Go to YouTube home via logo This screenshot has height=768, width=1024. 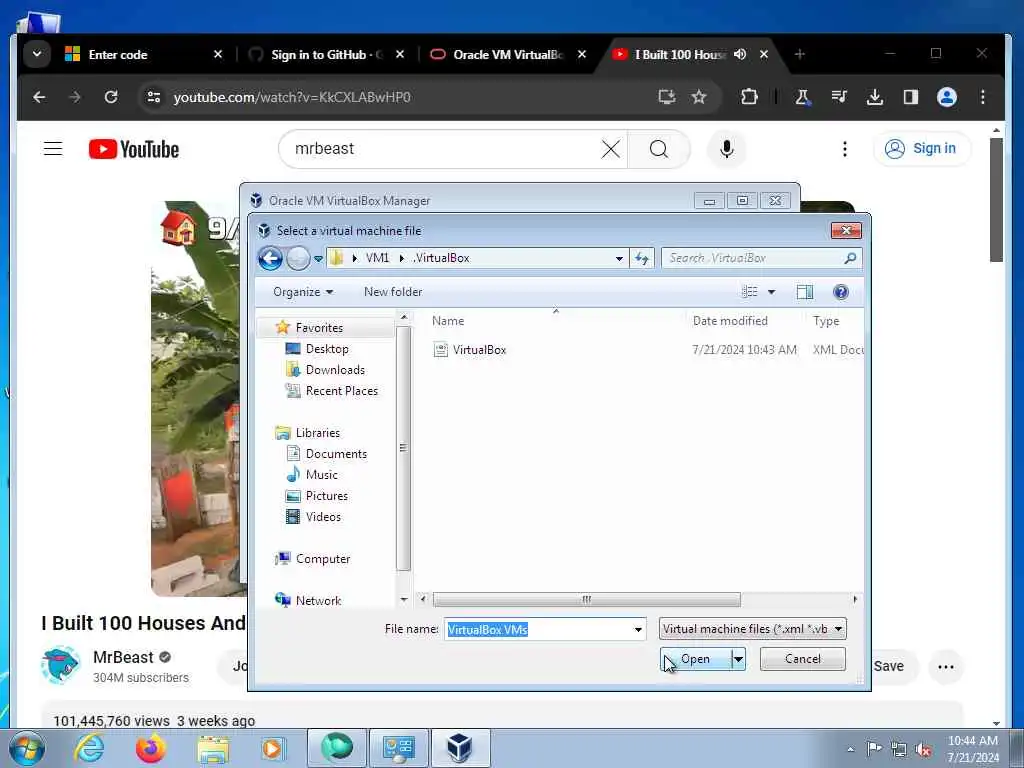pyautogui.click(x=134, y=149)
